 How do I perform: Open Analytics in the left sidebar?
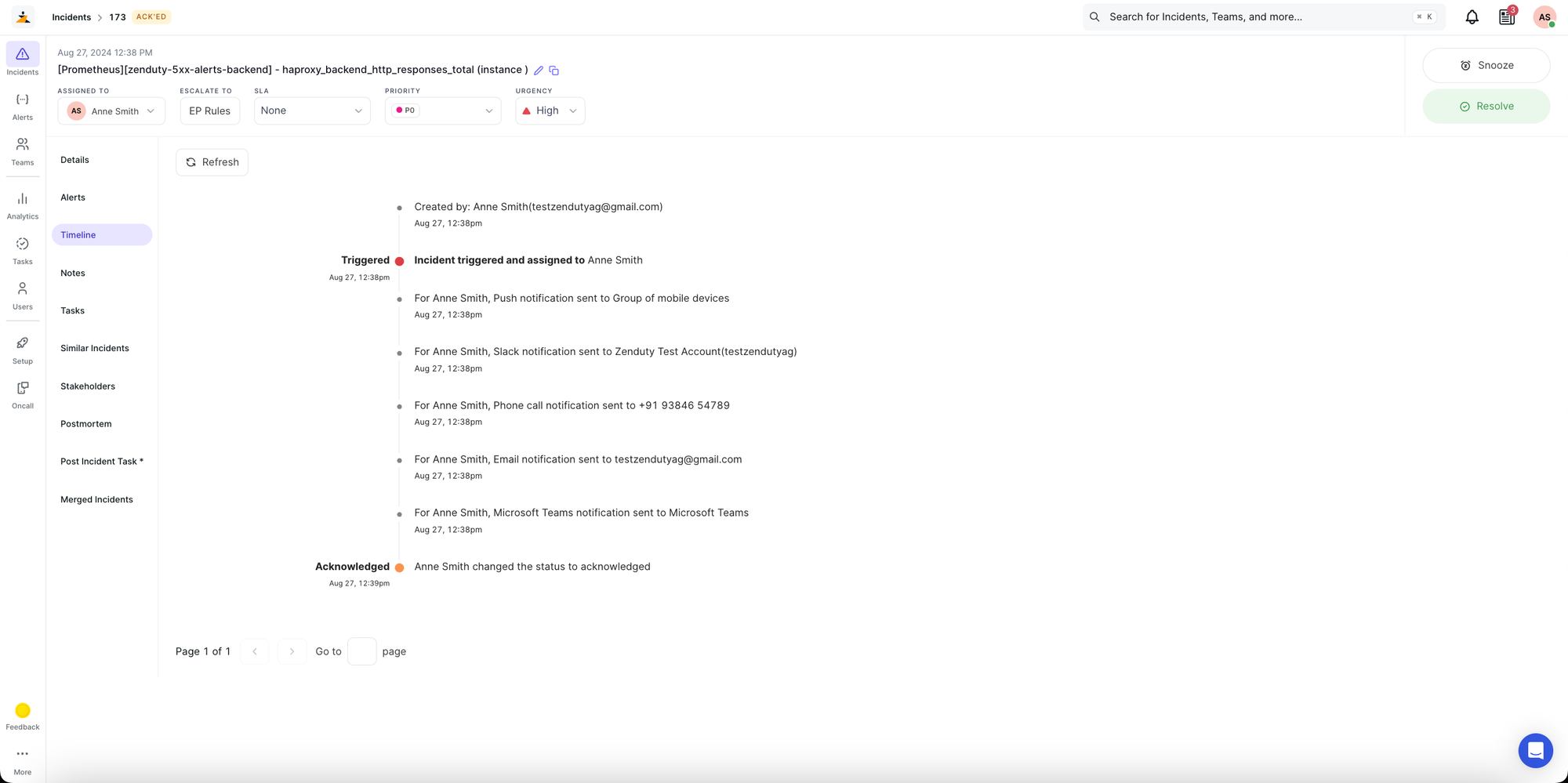point(23,206)
